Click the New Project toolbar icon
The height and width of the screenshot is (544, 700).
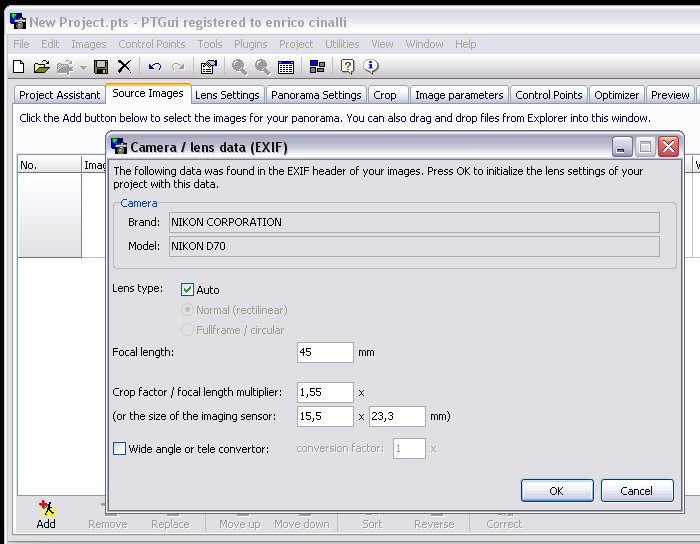tap(18, 67)
